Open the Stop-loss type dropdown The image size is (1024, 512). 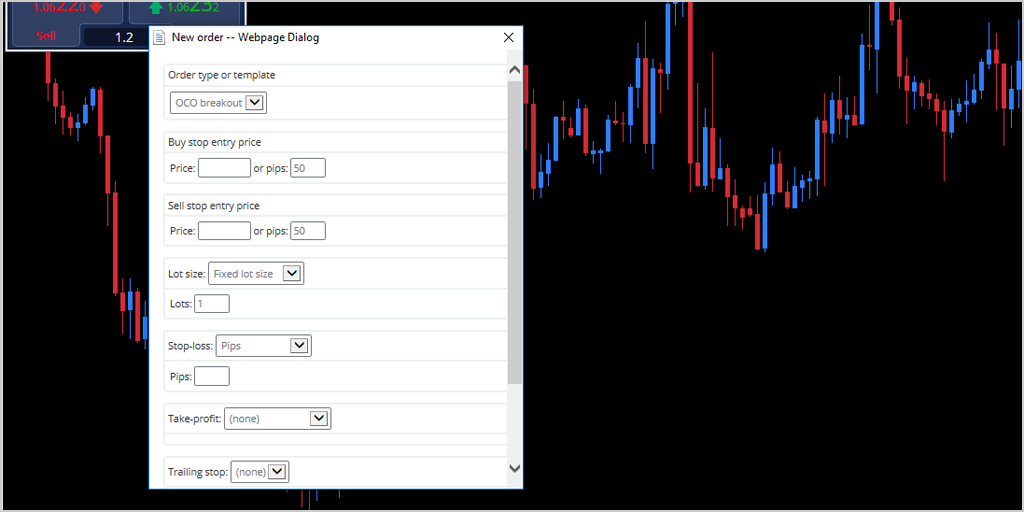[263, 346]
